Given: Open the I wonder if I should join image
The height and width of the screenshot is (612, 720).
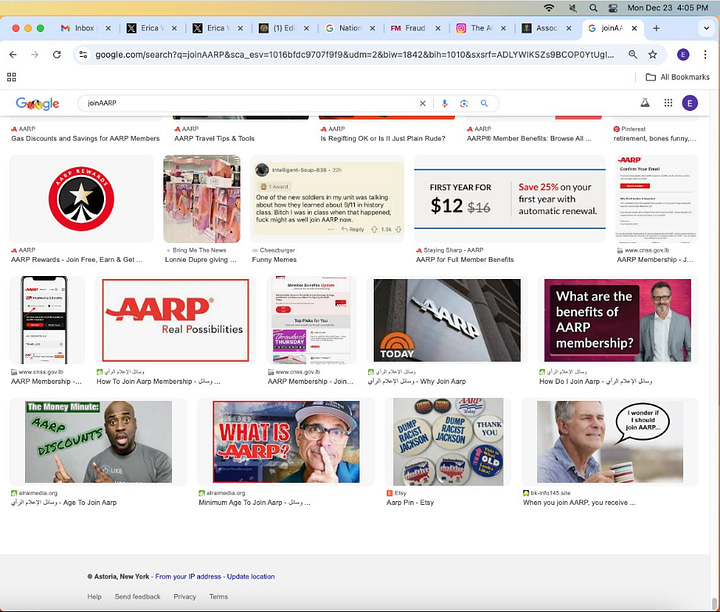Looking at the screenshot, I should pyautogui.click(x=610, y=442).
